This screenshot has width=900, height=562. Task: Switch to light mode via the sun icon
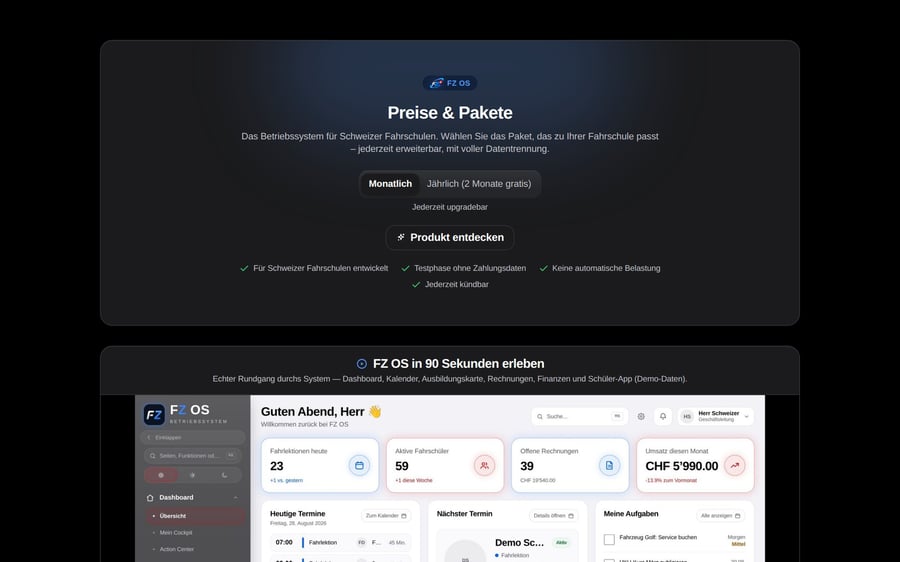pos(192,475)
